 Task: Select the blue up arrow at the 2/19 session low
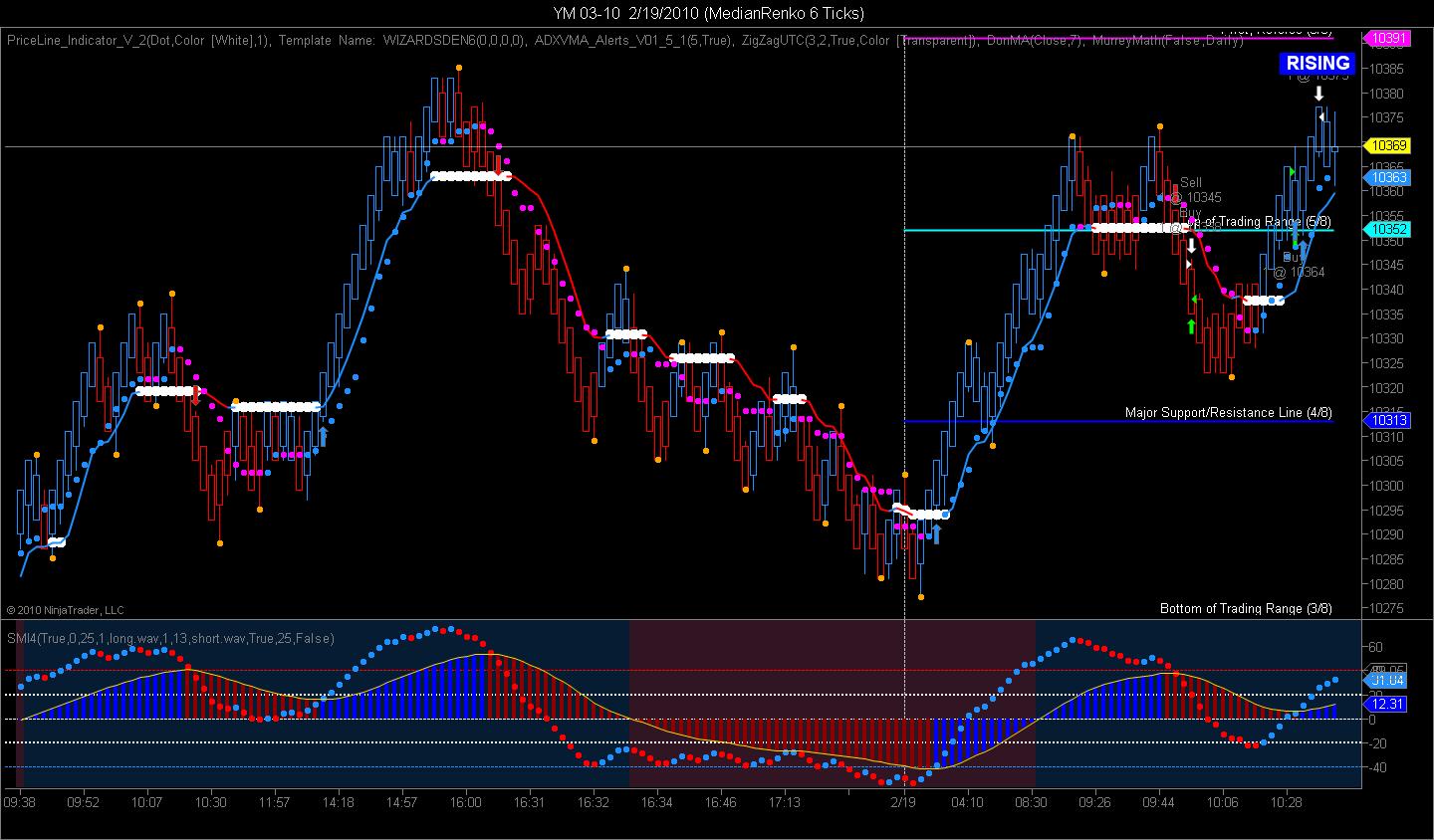pyautogui.click(x=935, y=535)
